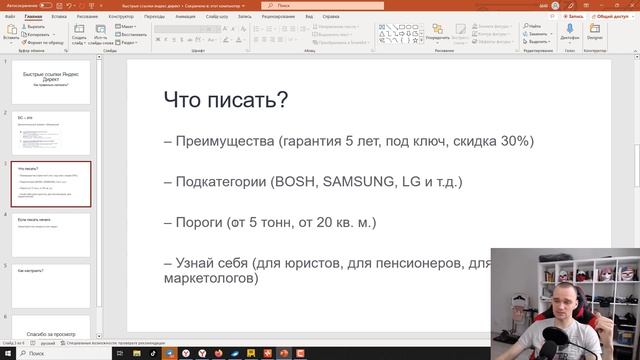
Task: Click the Designer icon in the ribbon
Action: pos(595,29)
